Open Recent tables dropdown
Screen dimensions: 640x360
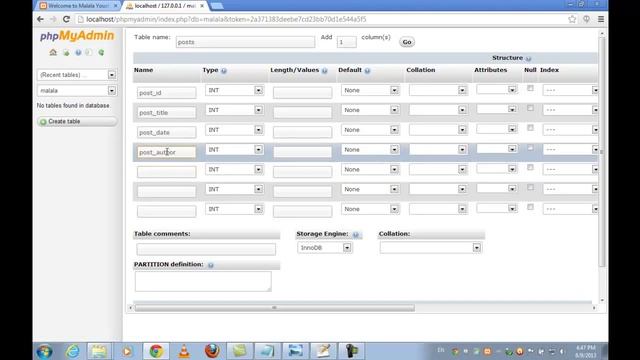click(x=77, y=75)
